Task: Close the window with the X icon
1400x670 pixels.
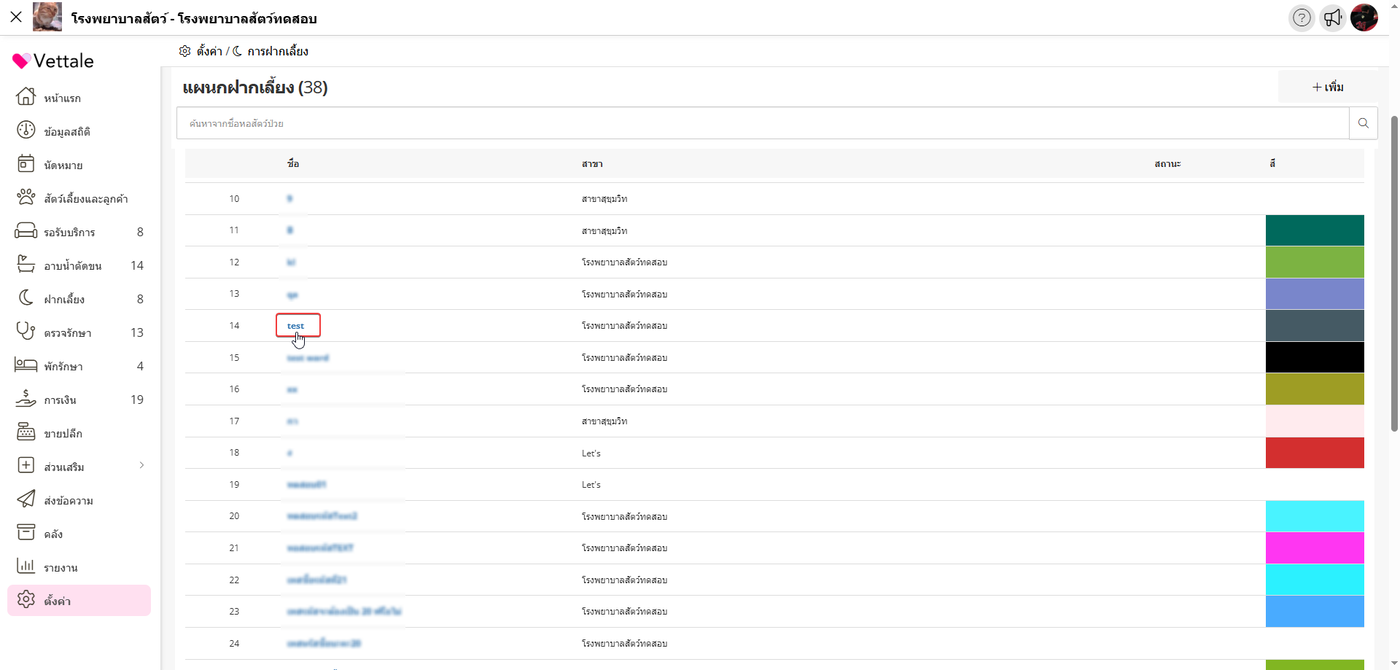Action: [x=16, y=17]
